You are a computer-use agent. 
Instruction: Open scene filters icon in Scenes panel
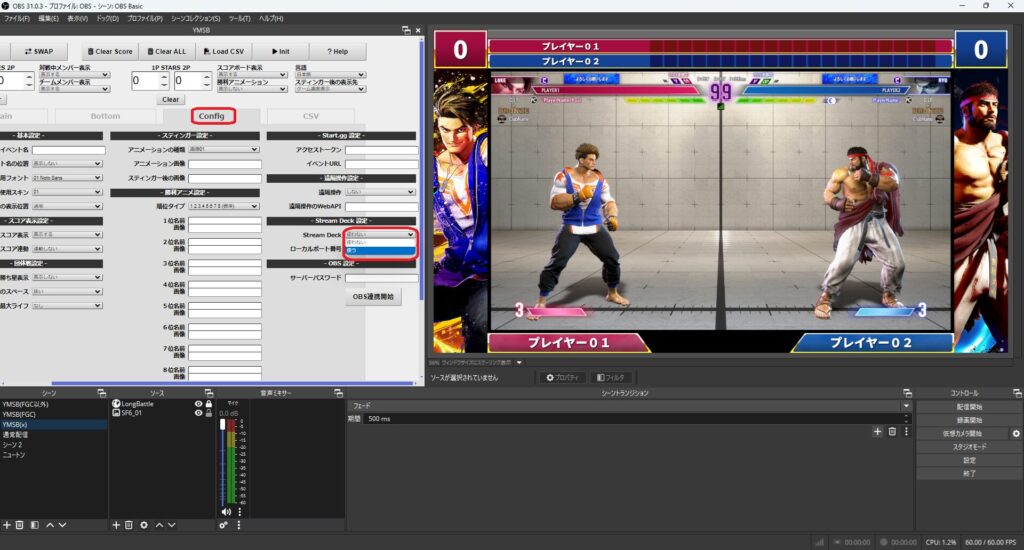pos(35,525)
